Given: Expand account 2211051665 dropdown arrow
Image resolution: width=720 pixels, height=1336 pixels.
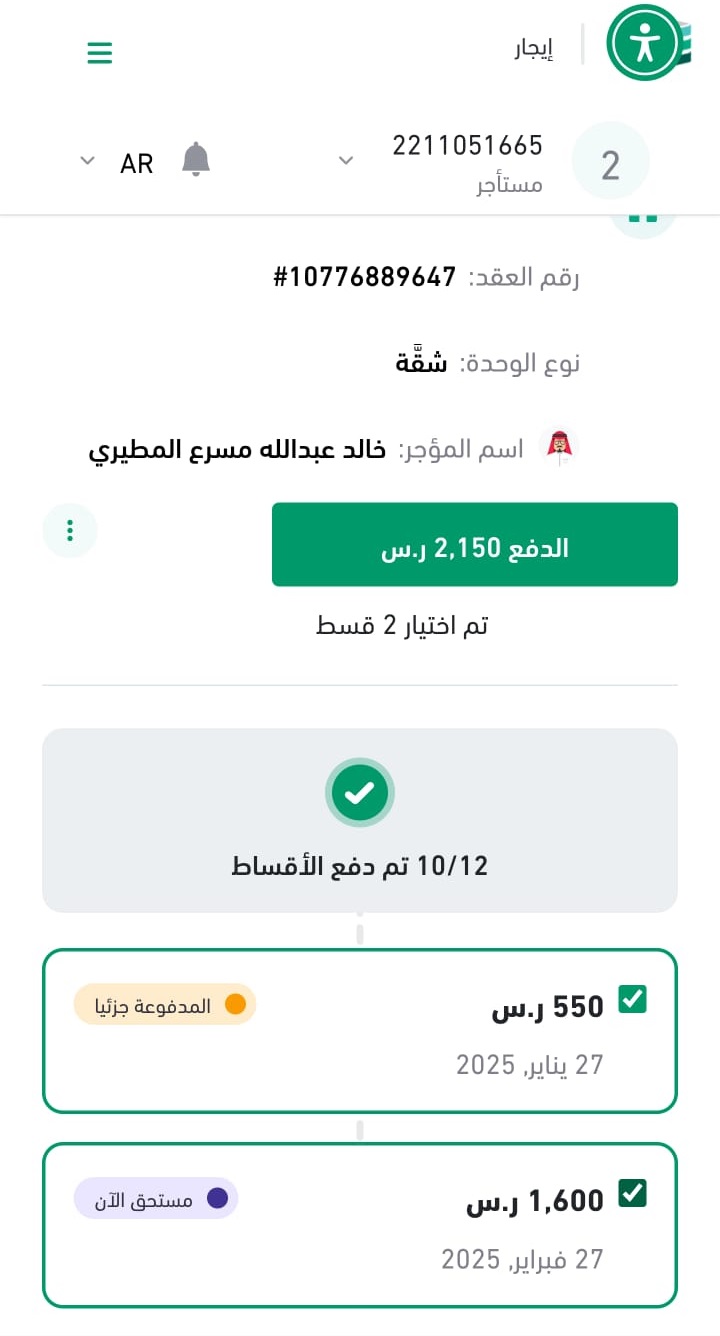Looking at the screenshot, I should coord(346,161).
